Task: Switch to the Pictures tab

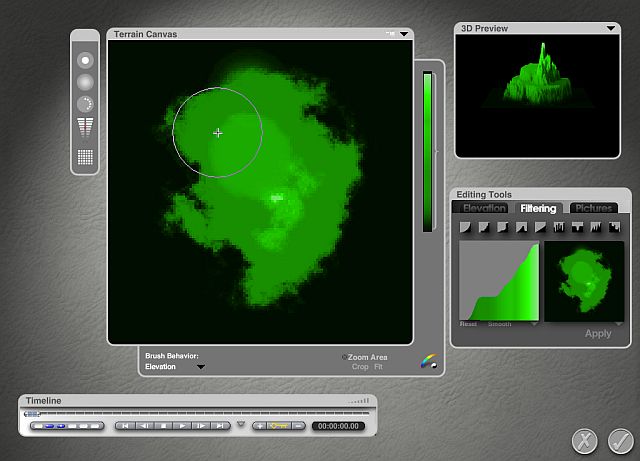Action: [594, 208]
